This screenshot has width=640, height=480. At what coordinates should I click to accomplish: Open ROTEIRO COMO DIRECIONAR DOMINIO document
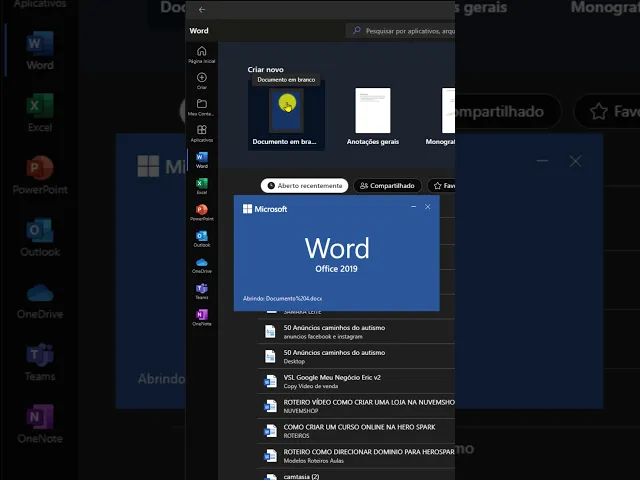pos(356,456)
